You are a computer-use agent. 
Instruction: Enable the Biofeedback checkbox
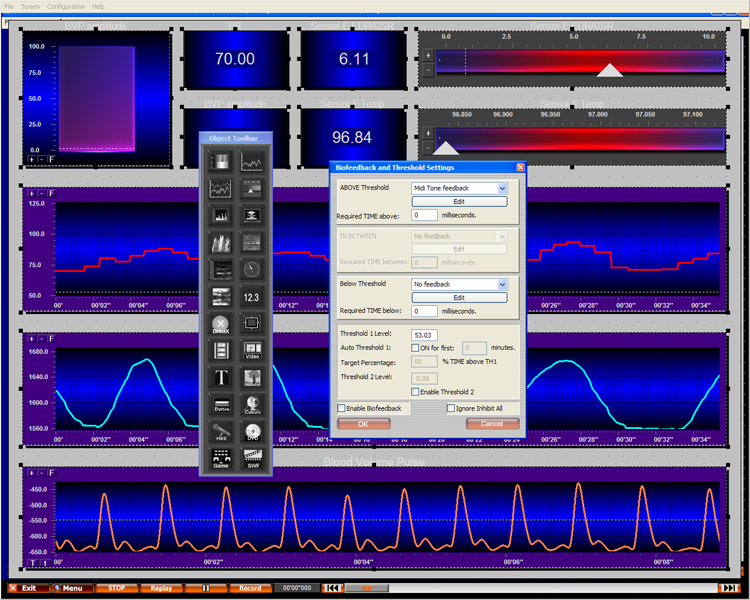point(343,408)
